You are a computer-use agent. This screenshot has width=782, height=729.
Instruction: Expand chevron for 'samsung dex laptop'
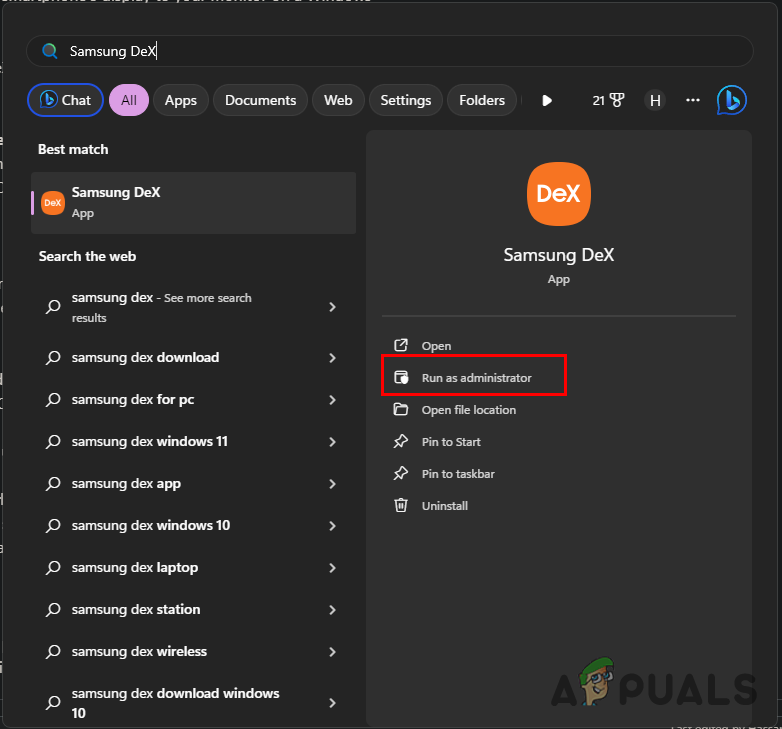pos(333,568)
